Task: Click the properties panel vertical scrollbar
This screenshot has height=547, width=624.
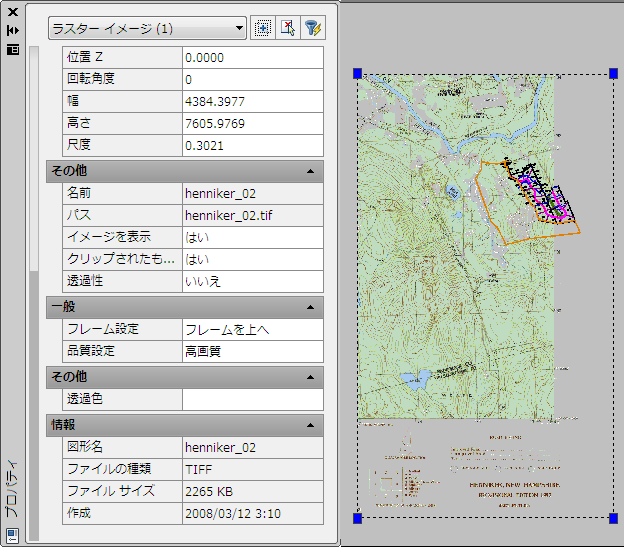Action: click(x=34, y=294)
